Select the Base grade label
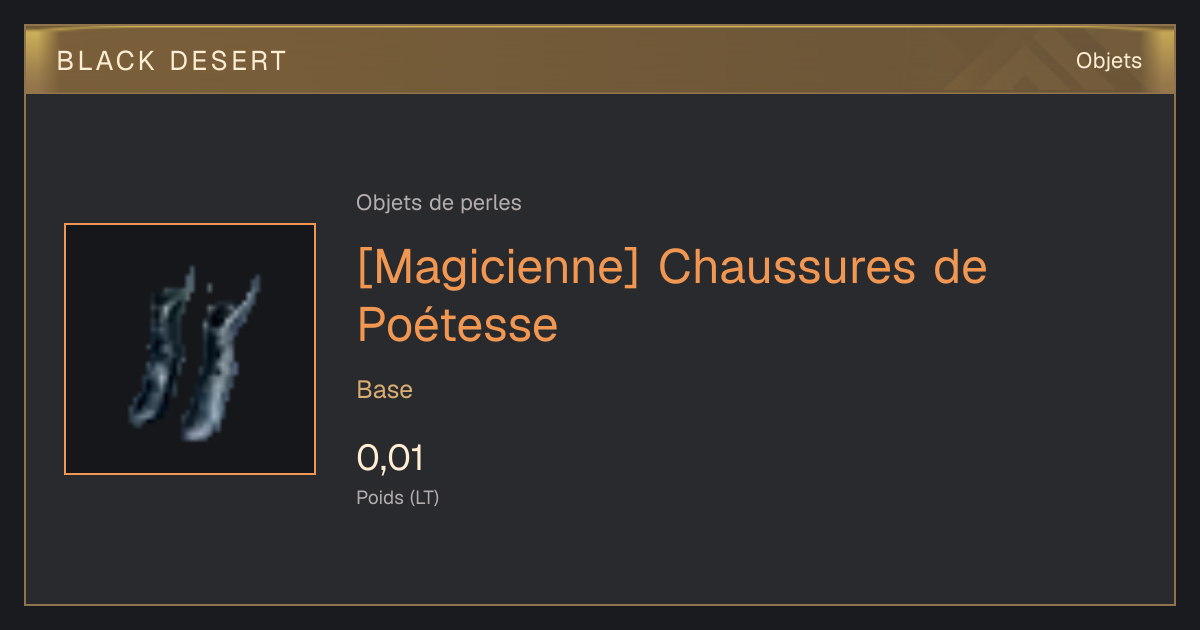 [385, 390]
